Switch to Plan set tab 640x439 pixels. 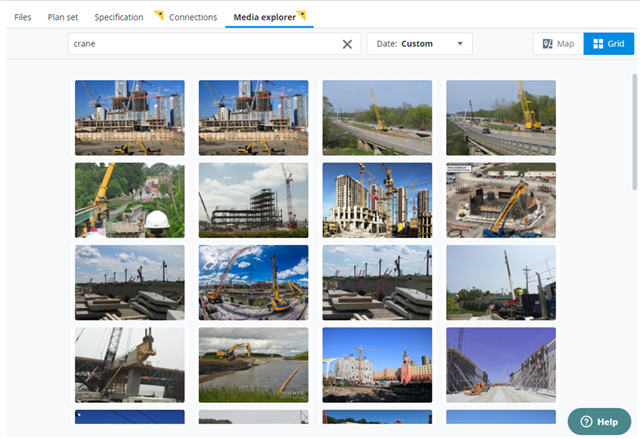tap(63, 17)
